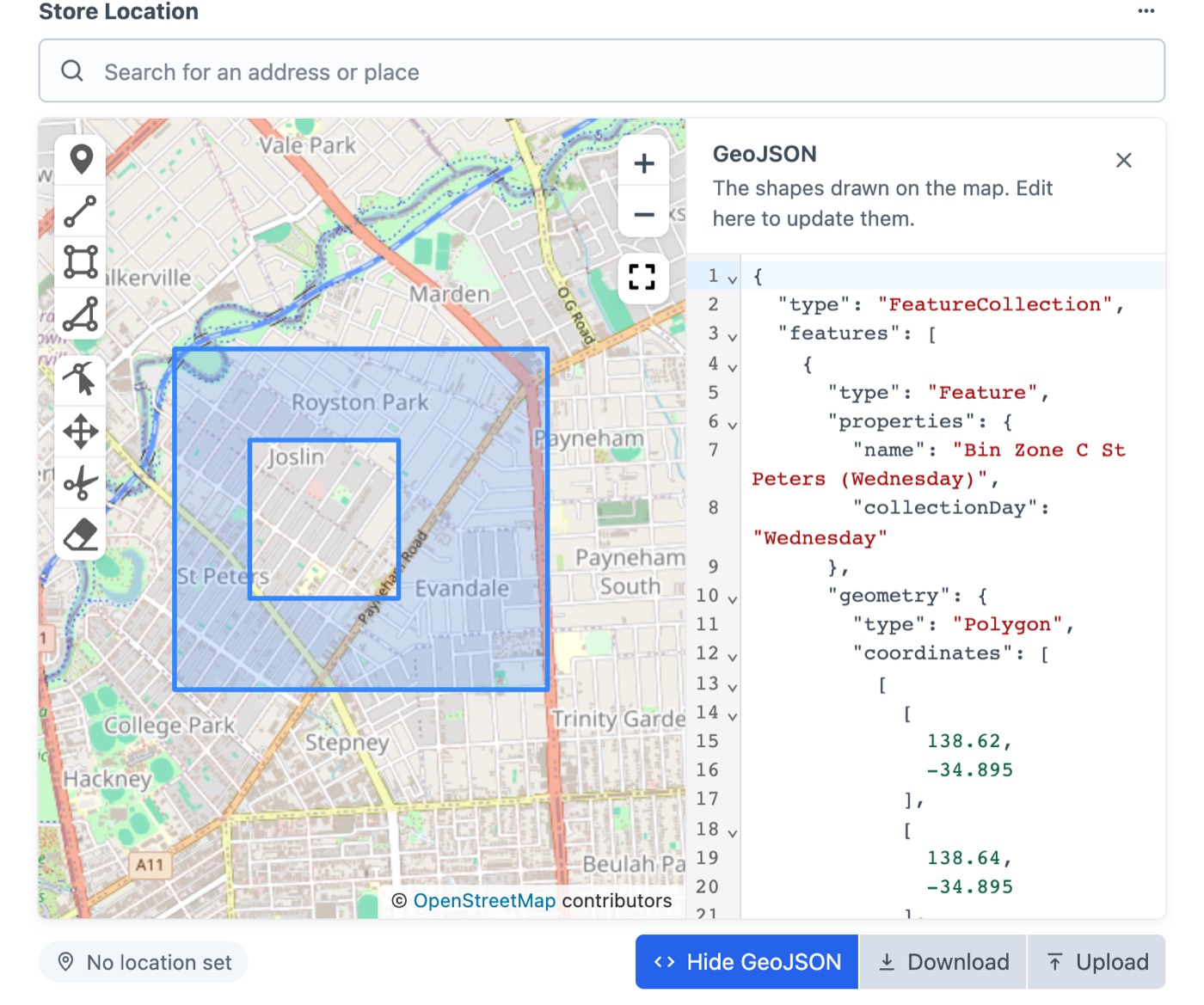Upload a GeoJSON file
Screen dimensions: 1204x1005
1096,962
